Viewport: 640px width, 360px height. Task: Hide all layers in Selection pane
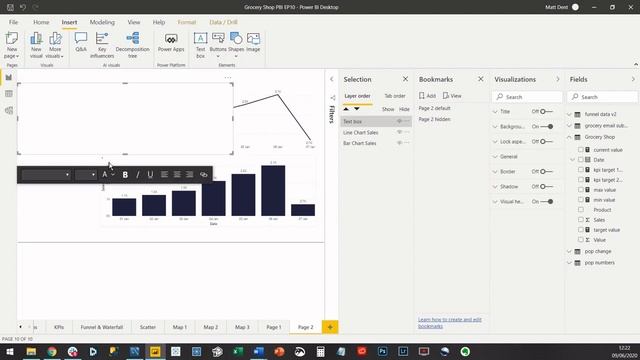[x=404, y=109]
